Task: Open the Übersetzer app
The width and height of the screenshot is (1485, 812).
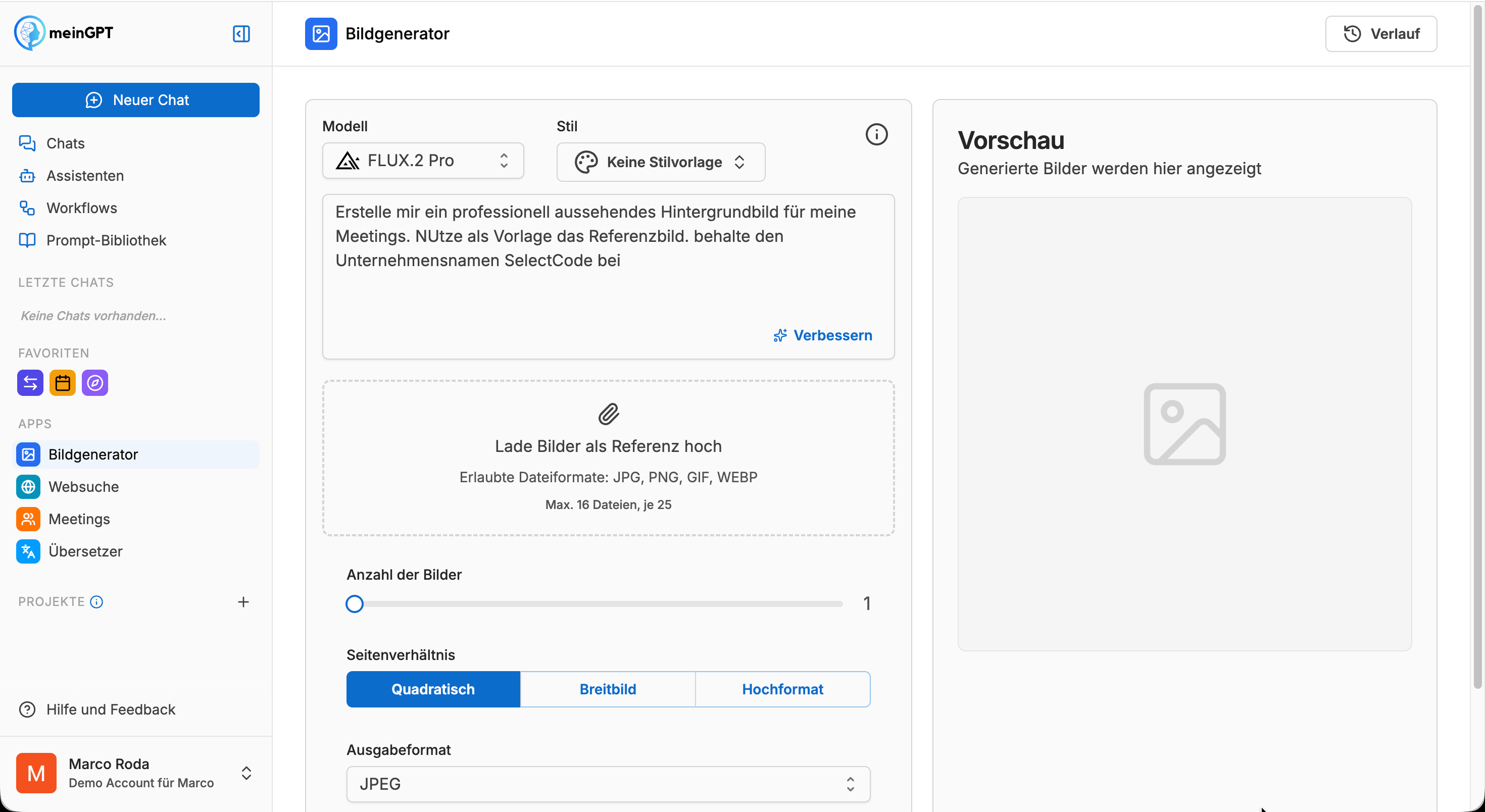Action: (136, 551)
